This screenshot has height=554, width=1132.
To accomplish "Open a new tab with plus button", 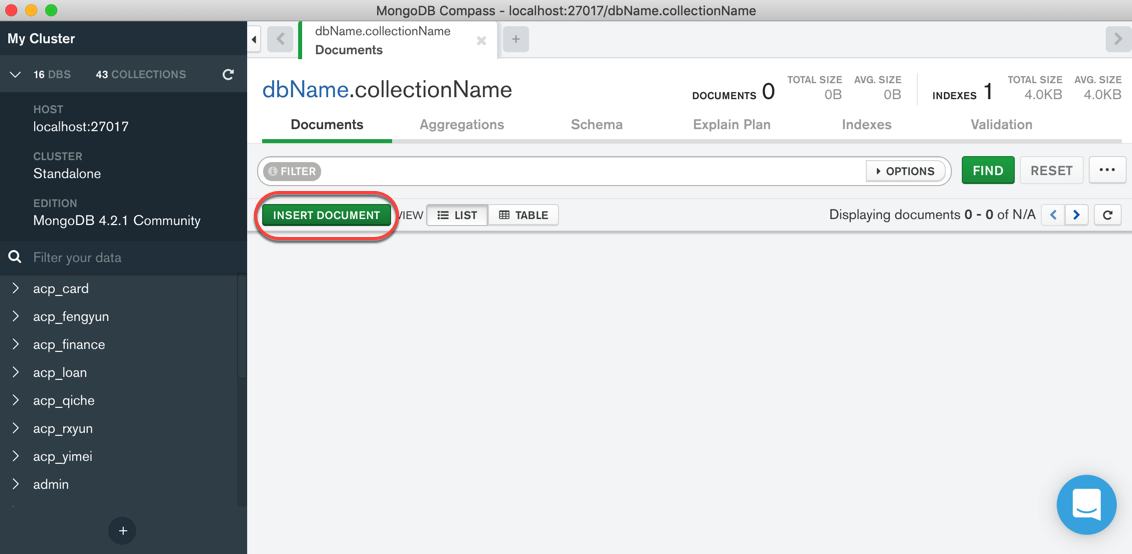I will [515, 39].
